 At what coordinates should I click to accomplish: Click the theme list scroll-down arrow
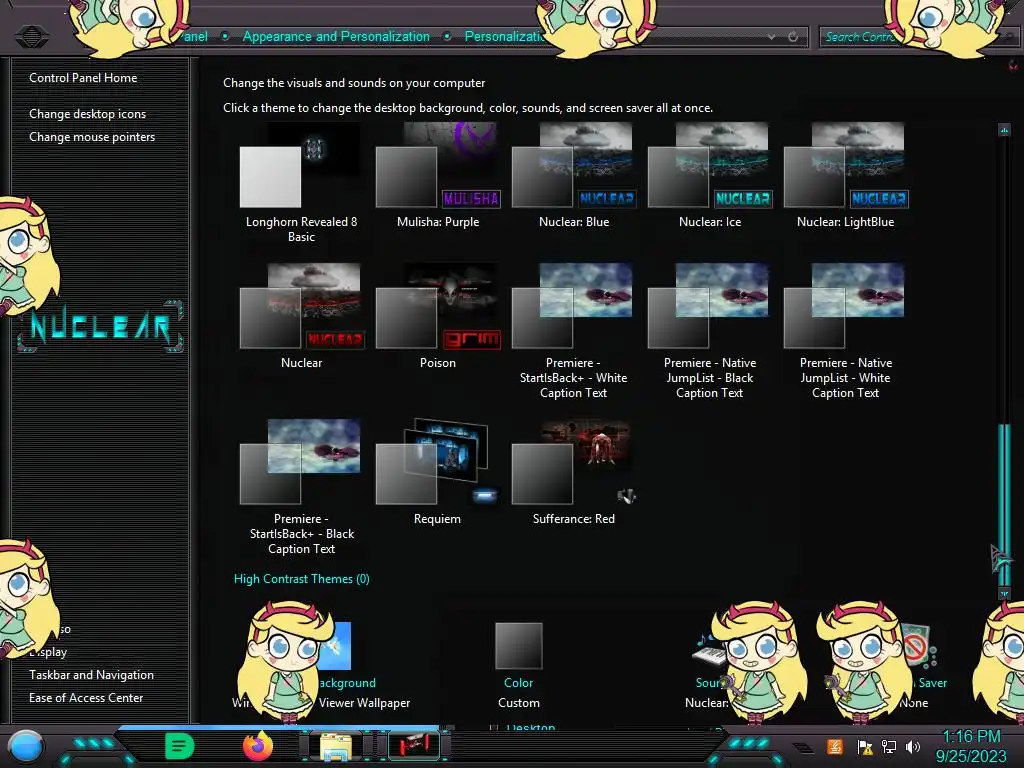pyautogui.click(x=1004, y=593)
